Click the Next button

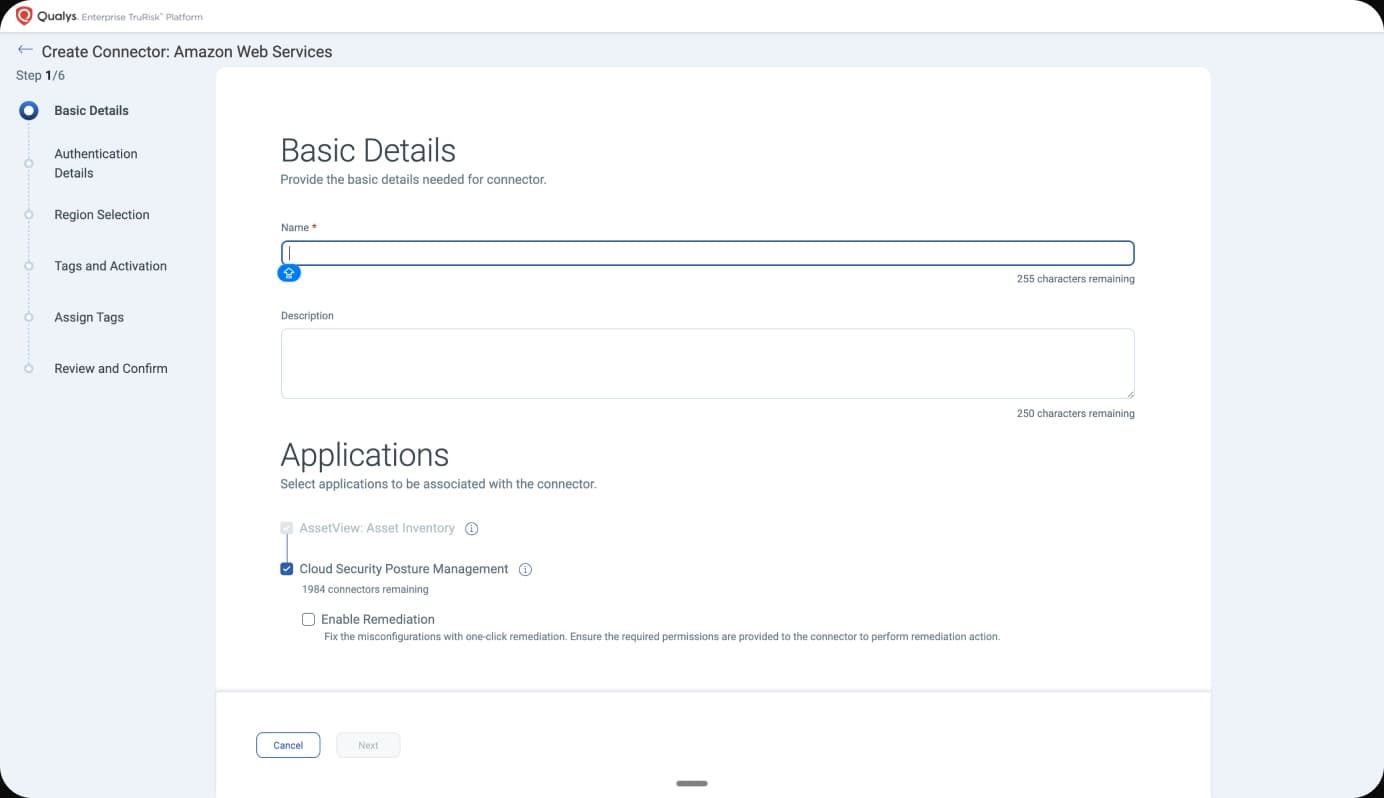coord(368,745)
